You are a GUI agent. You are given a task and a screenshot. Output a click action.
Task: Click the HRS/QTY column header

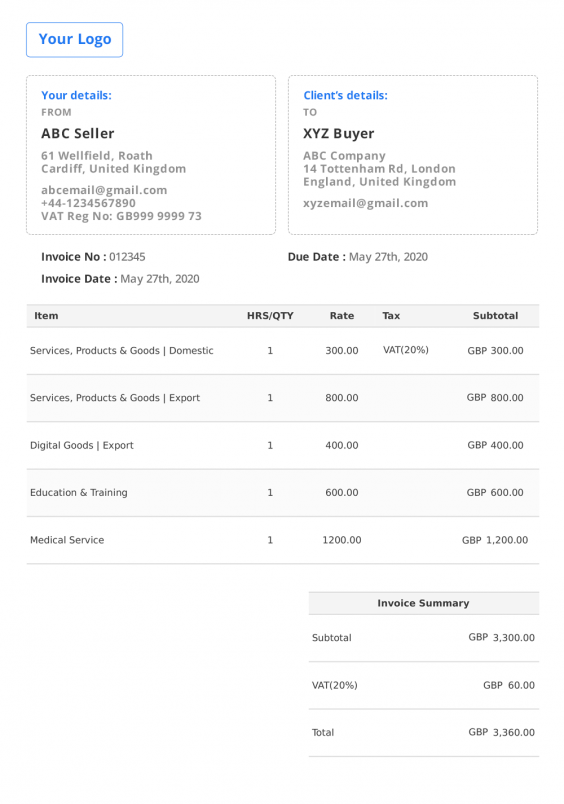(x=270, y=316)
